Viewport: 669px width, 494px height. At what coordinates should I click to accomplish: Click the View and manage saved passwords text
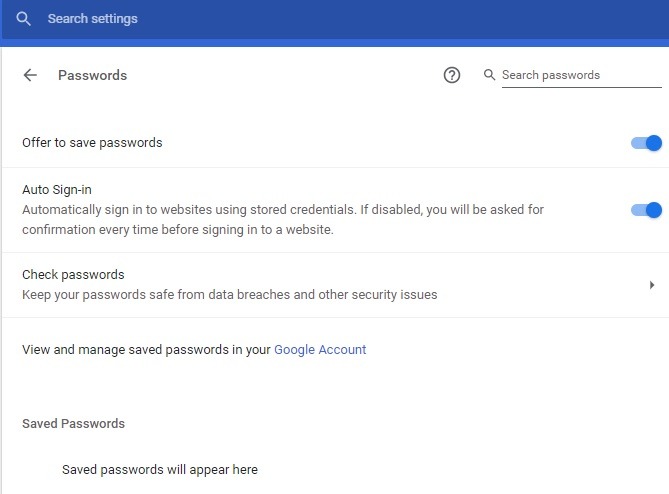(146, 350)
